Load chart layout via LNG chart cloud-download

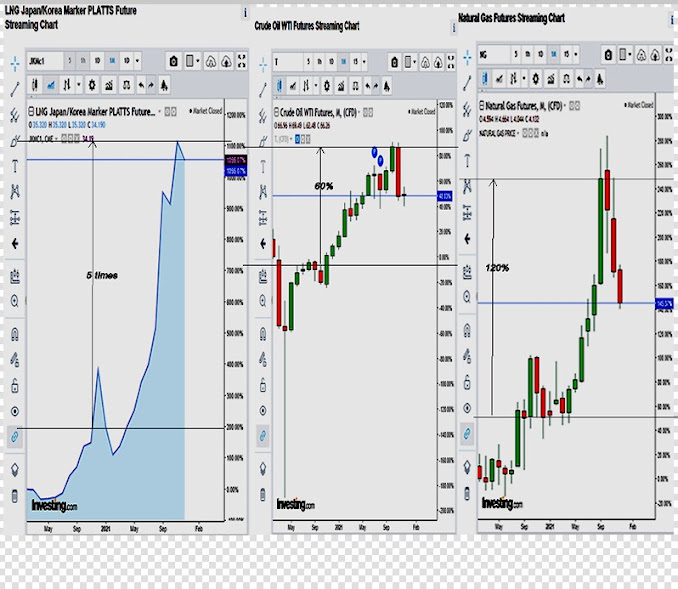tap(211, 61)
